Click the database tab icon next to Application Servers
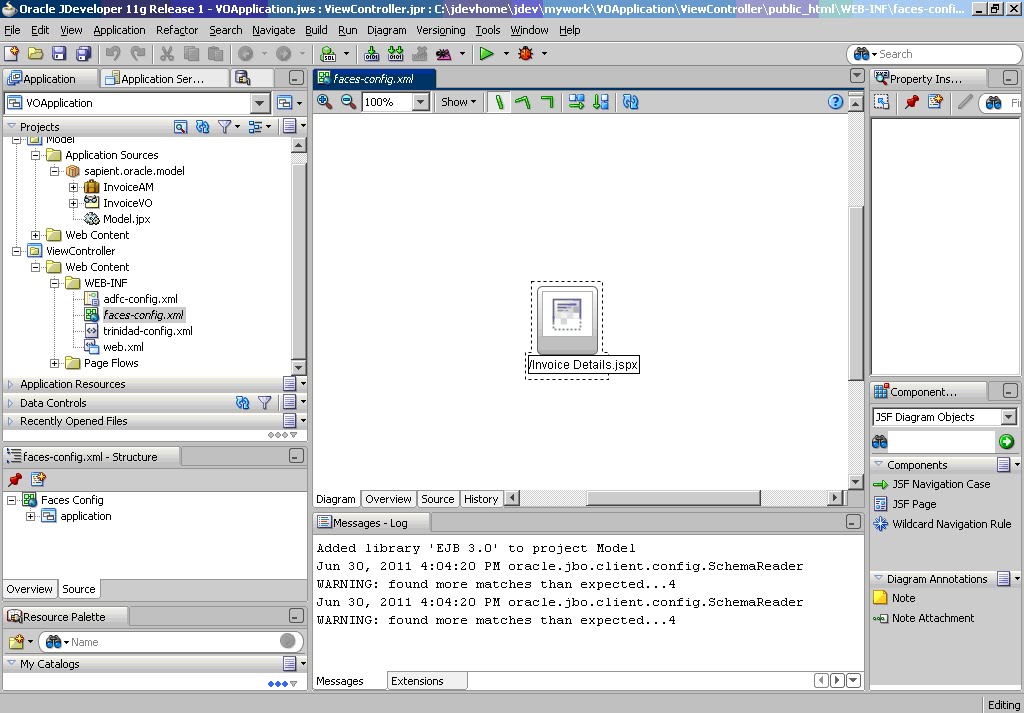1024x713 pixels. click(242, 78)
